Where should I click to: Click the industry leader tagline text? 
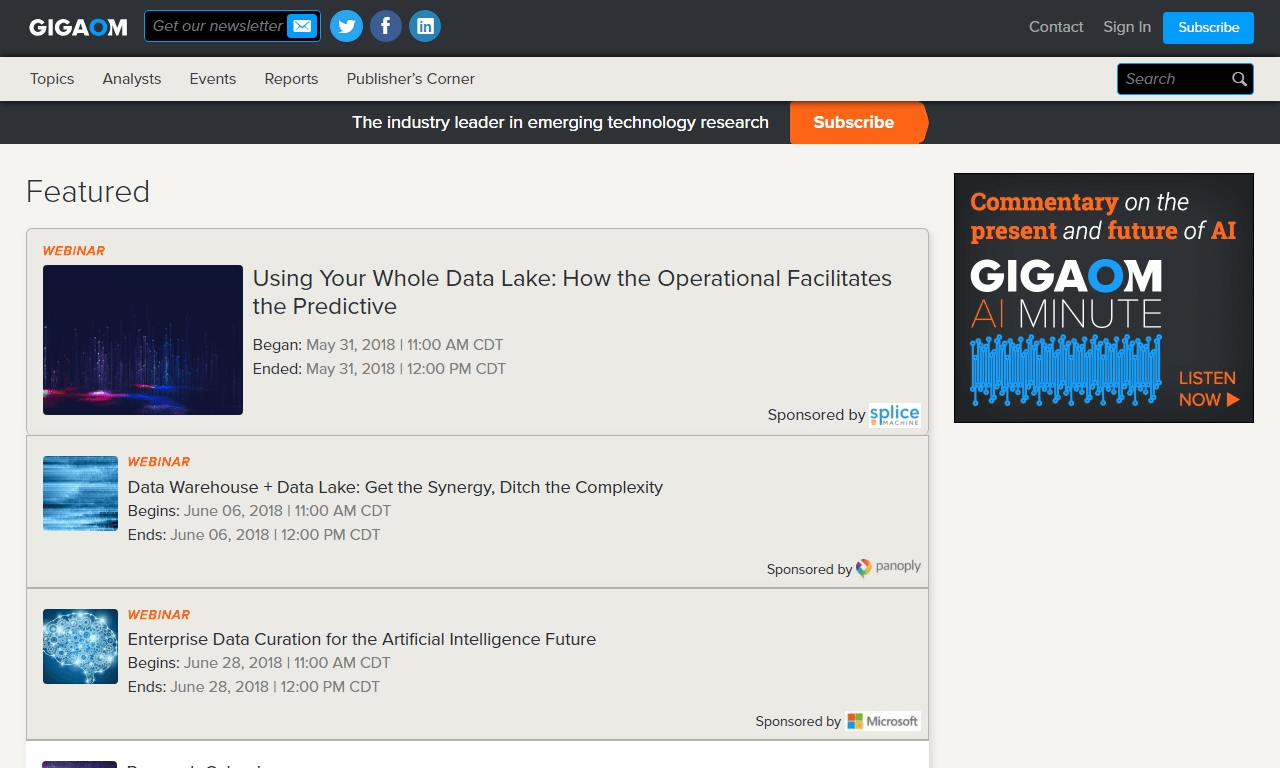(x=560, y=122)
